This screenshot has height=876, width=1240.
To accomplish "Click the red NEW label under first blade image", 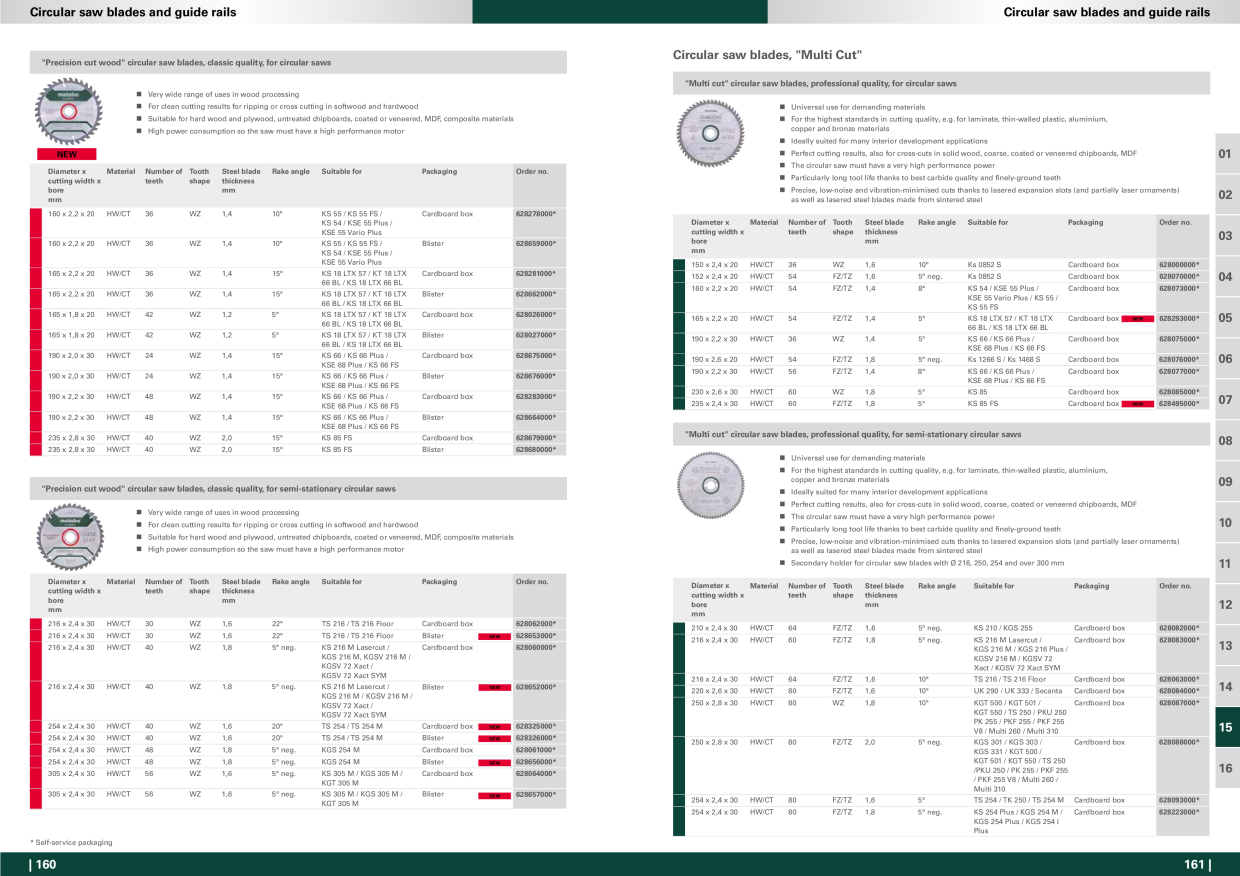I will (66, 155).
